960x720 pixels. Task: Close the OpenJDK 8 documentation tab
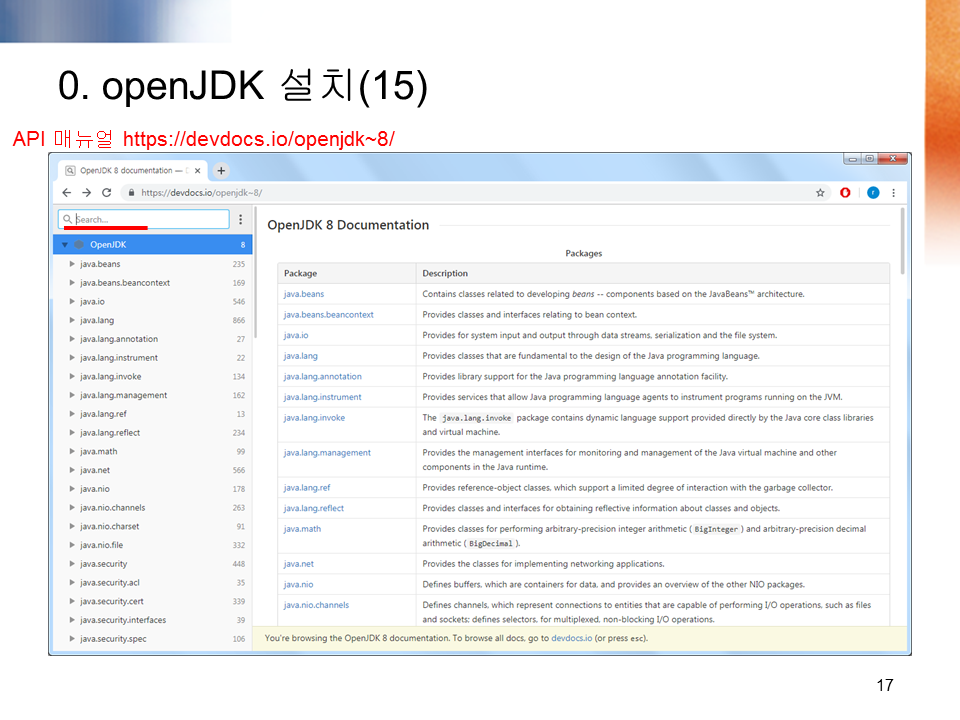(197, 171)
